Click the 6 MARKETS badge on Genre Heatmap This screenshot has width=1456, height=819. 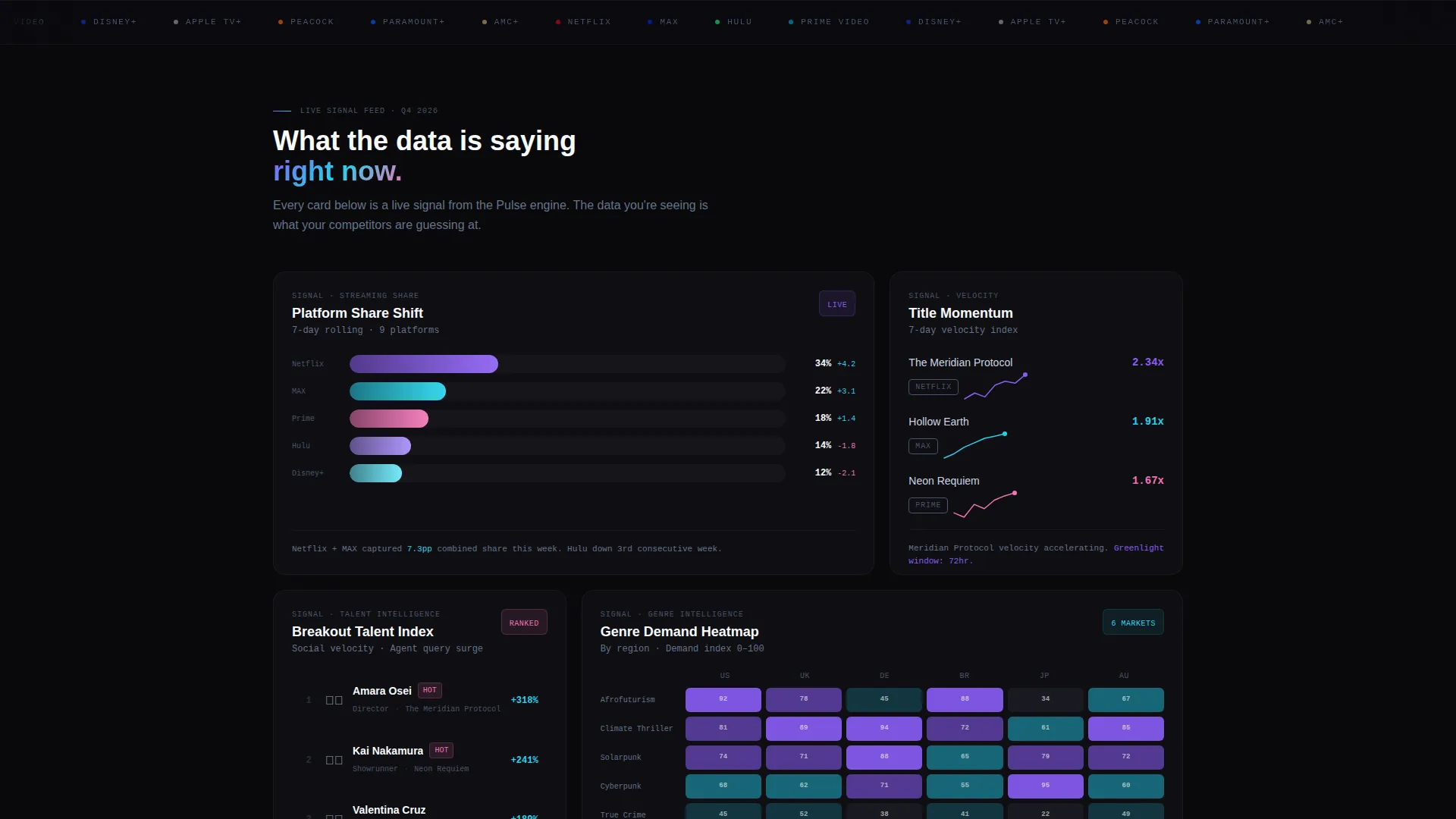point(1133,623)
